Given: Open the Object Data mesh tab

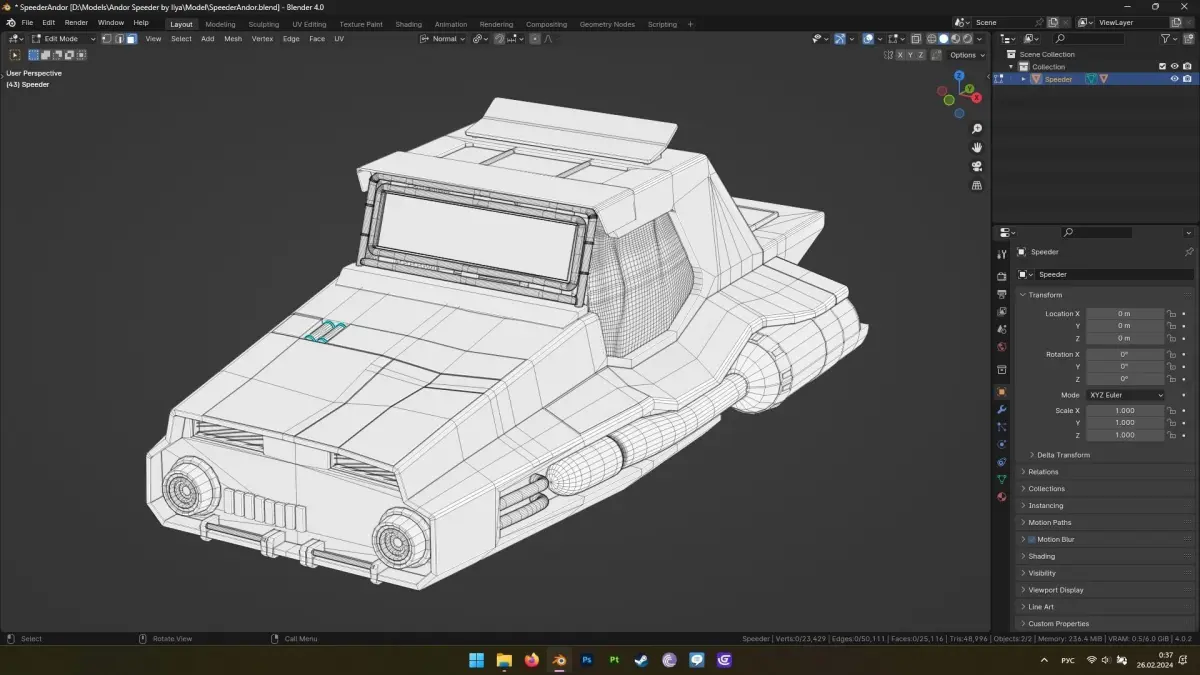Looking at the screenshot, I should click(x=1001, y=479).
